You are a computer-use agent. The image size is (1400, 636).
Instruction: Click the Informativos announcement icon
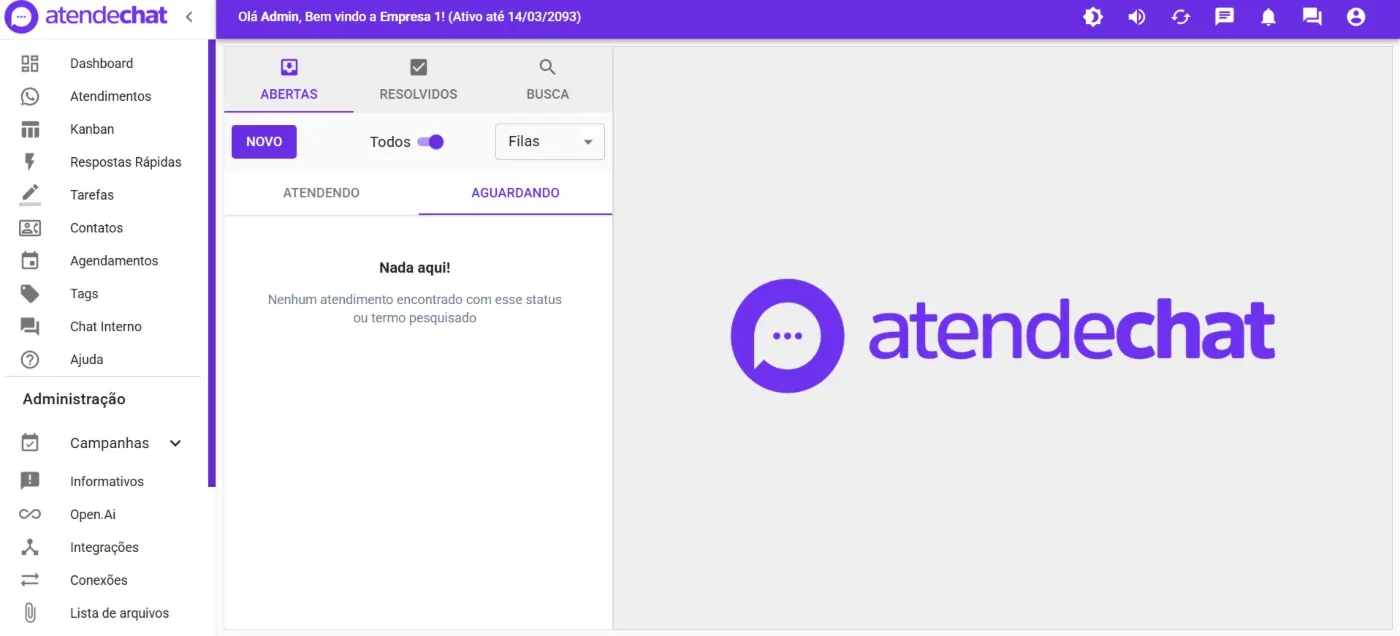pyautogui.click(x=30, y=481)
